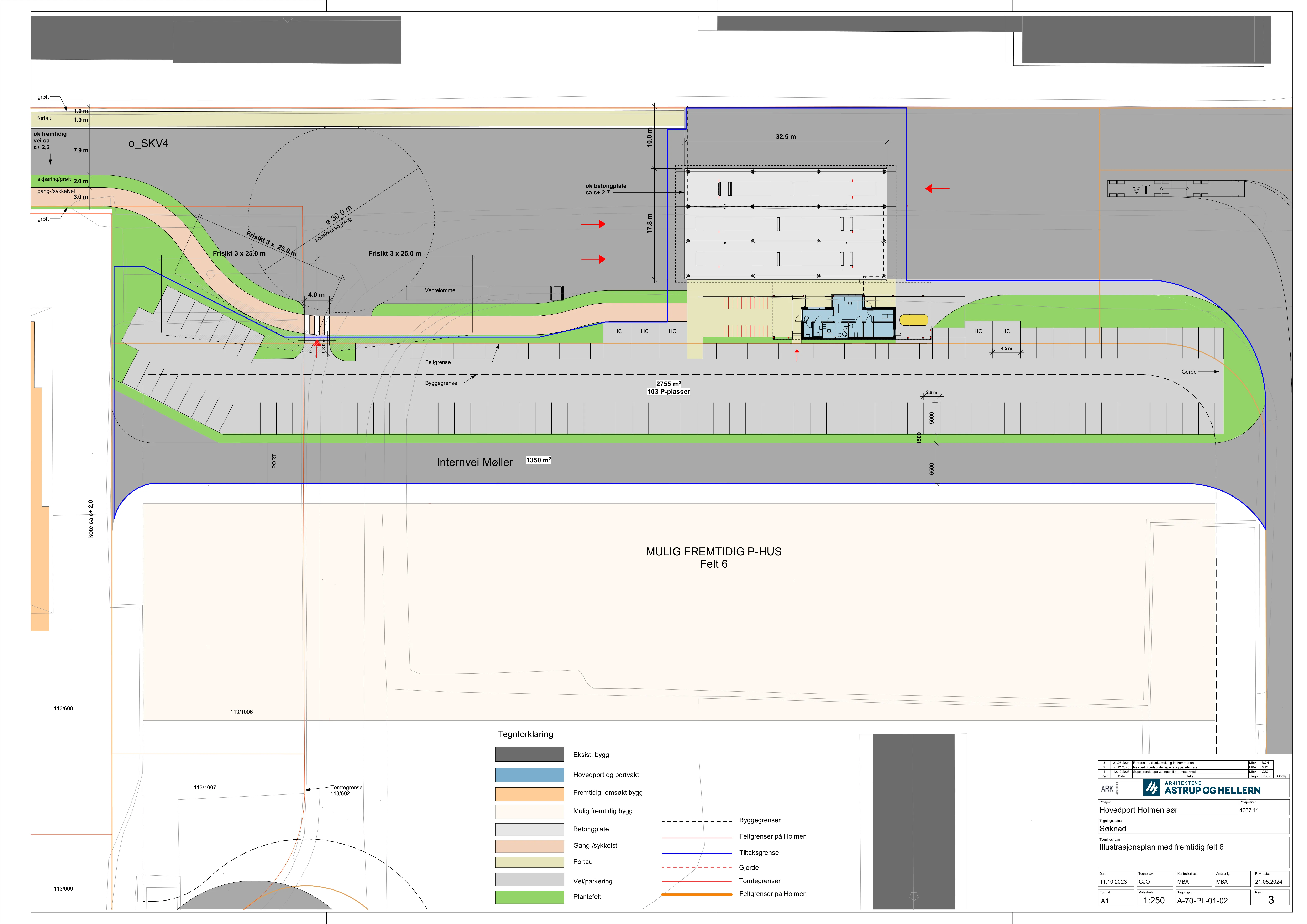Click the Ventelomme label
1307x924 pixels.
(x=440, y=290)
